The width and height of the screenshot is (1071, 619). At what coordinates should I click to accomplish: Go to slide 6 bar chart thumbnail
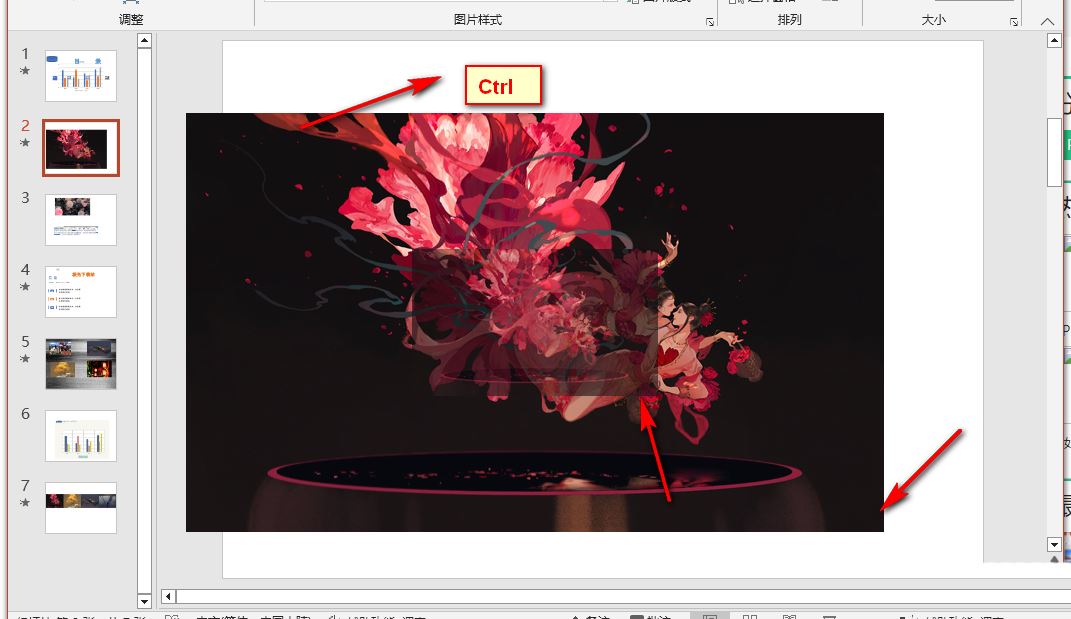point(81,436)
